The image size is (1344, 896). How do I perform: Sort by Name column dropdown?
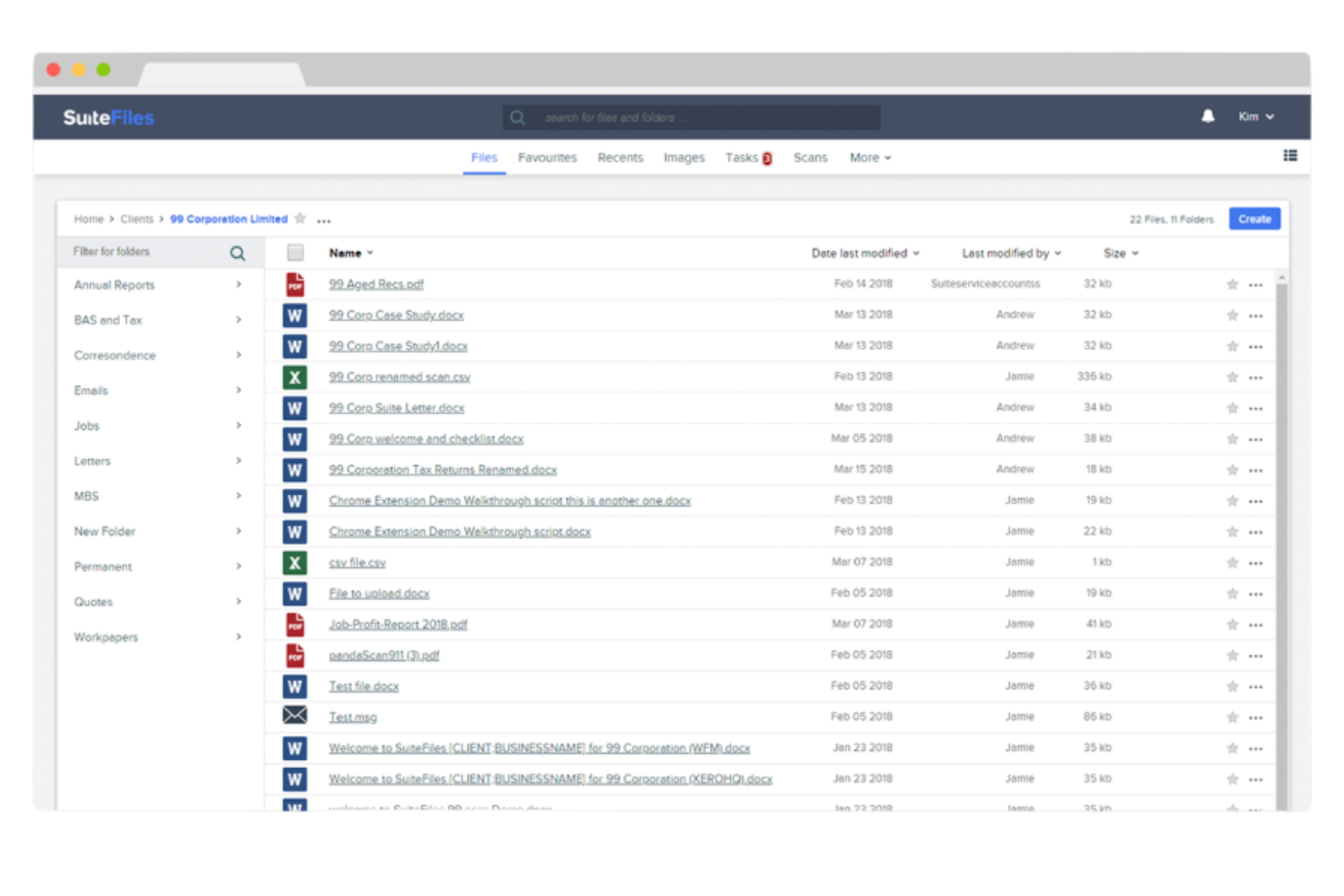[351, 253]
